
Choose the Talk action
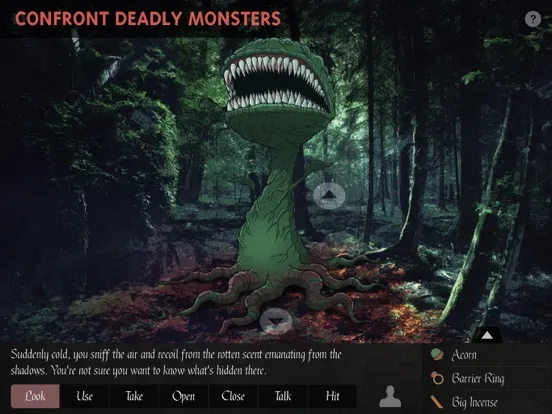click(x=283, y=396)
